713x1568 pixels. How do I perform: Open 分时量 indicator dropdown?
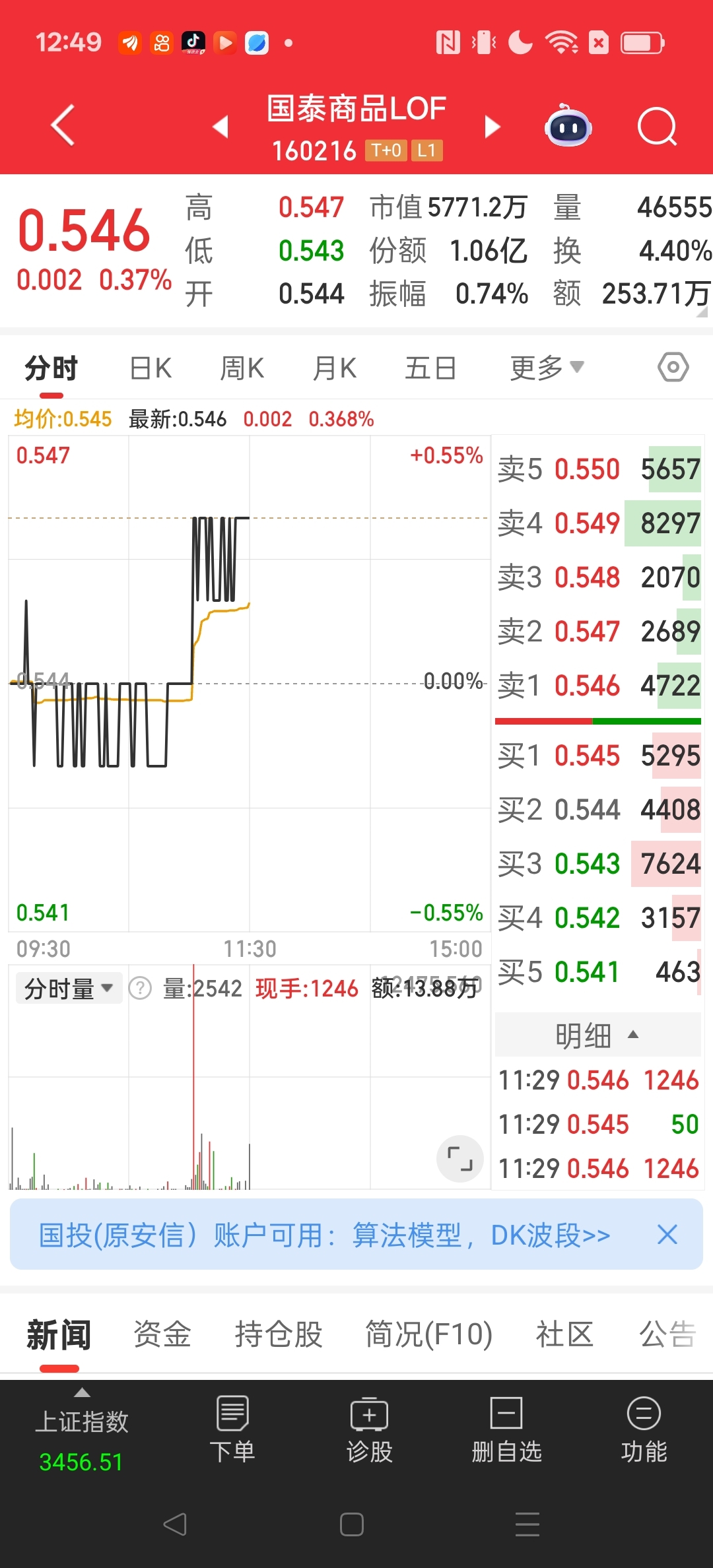pos(69,988)
